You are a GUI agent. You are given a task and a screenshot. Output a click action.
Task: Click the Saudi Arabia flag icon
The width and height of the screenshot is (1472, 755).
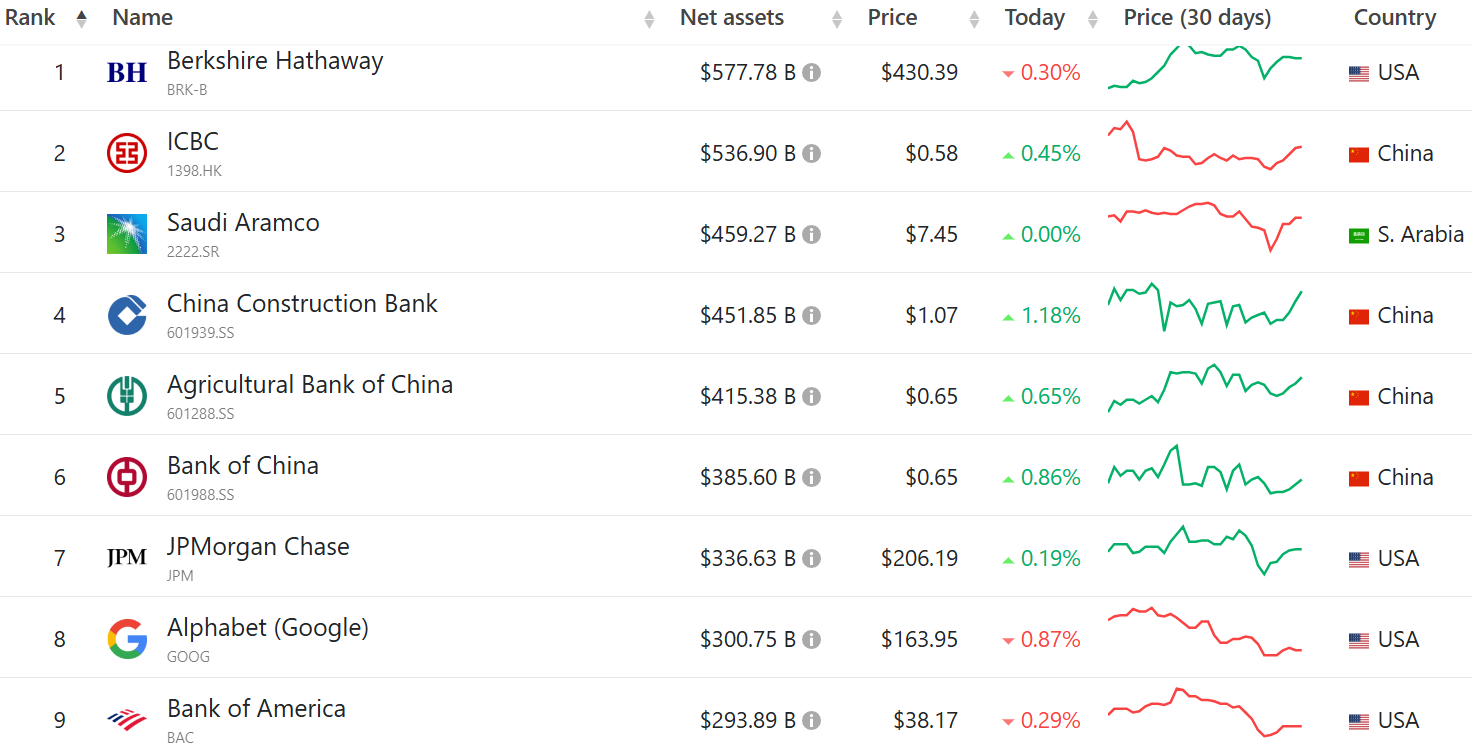click(1359, 235)
